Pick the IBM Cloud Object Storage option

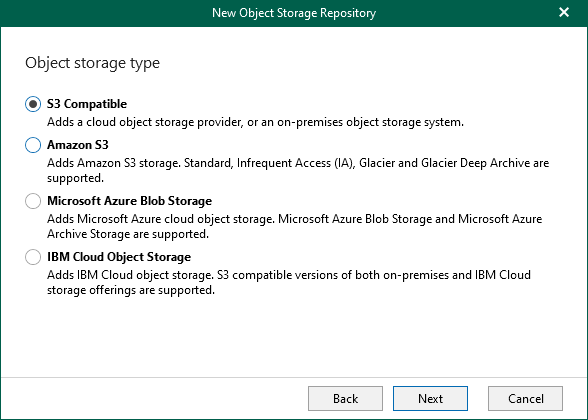coord(33,257)
